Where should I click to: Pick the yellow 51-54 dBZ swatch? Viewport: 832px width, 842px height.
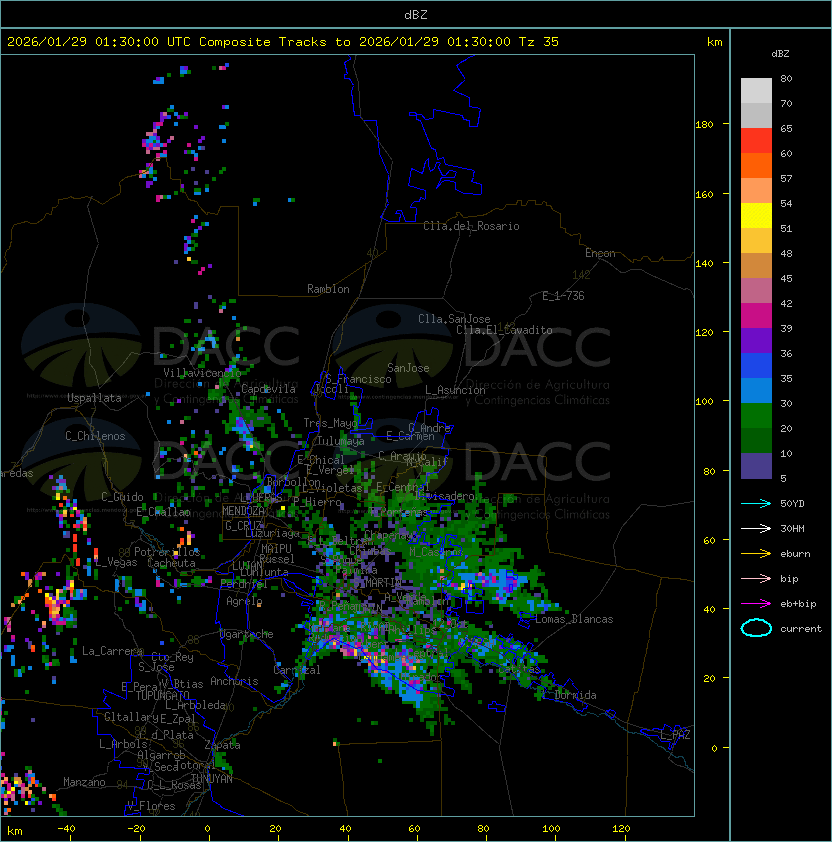[x=756, y=215]
